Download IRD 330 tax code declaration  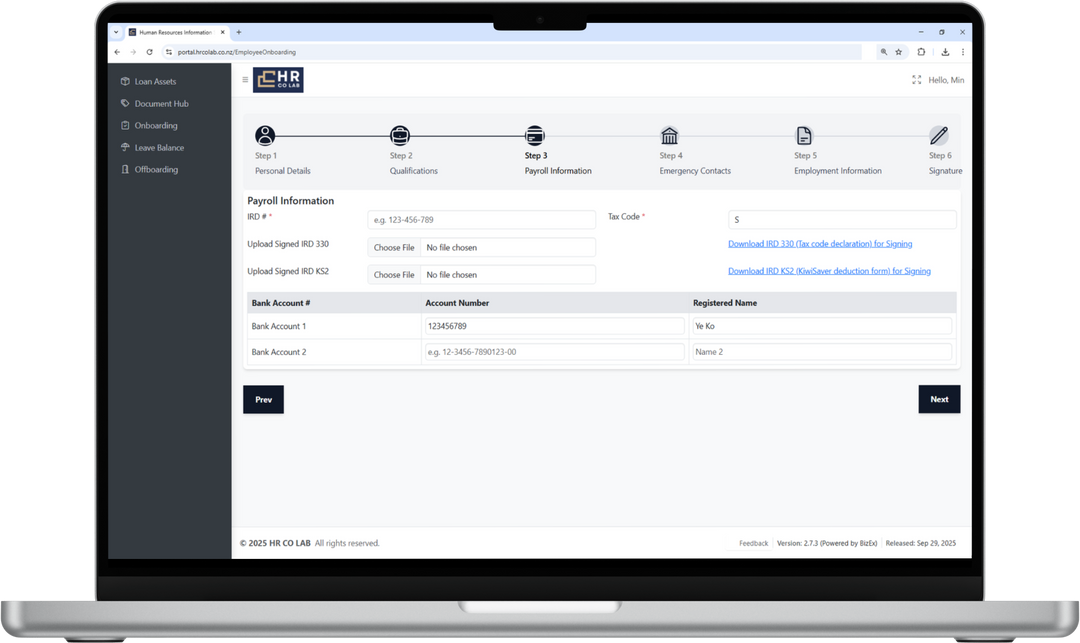[x=820, y=244]
